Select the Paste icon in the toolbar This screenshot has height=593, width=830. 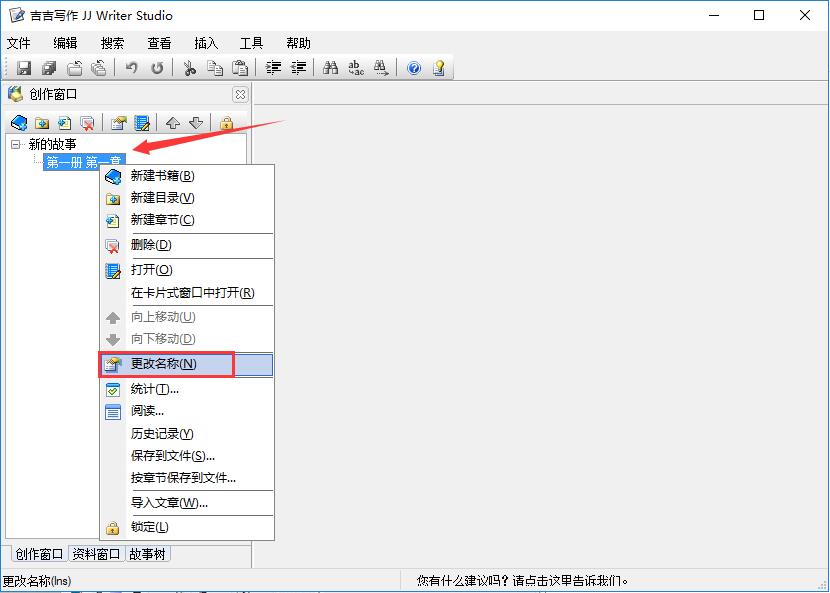241,67
